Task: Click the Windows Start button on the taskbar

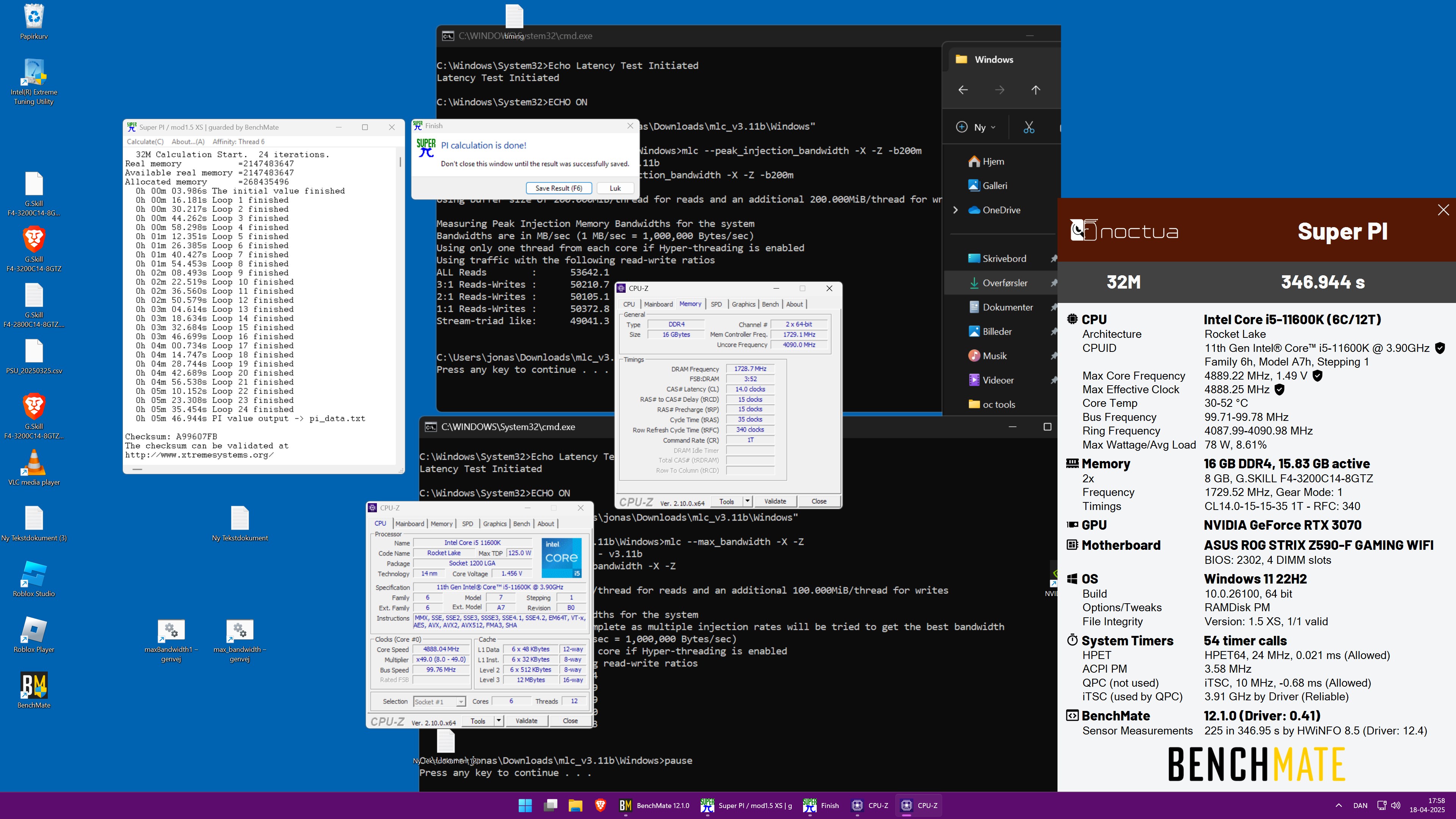Action: (525, 805)
